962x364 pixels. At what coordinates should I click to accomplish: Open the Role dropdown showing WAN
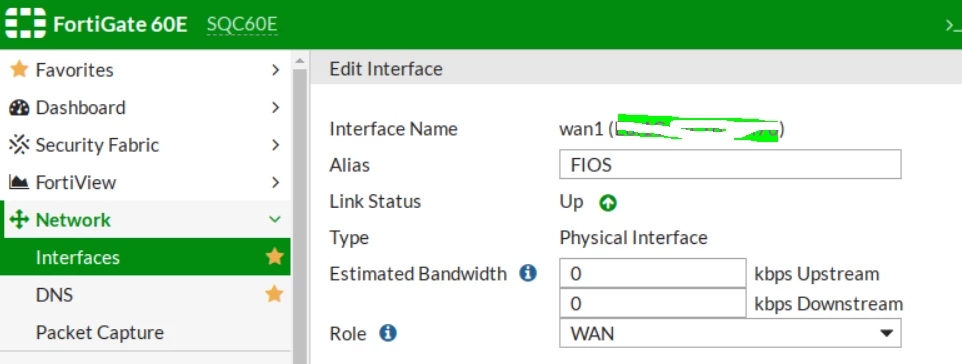pos(730,333)
